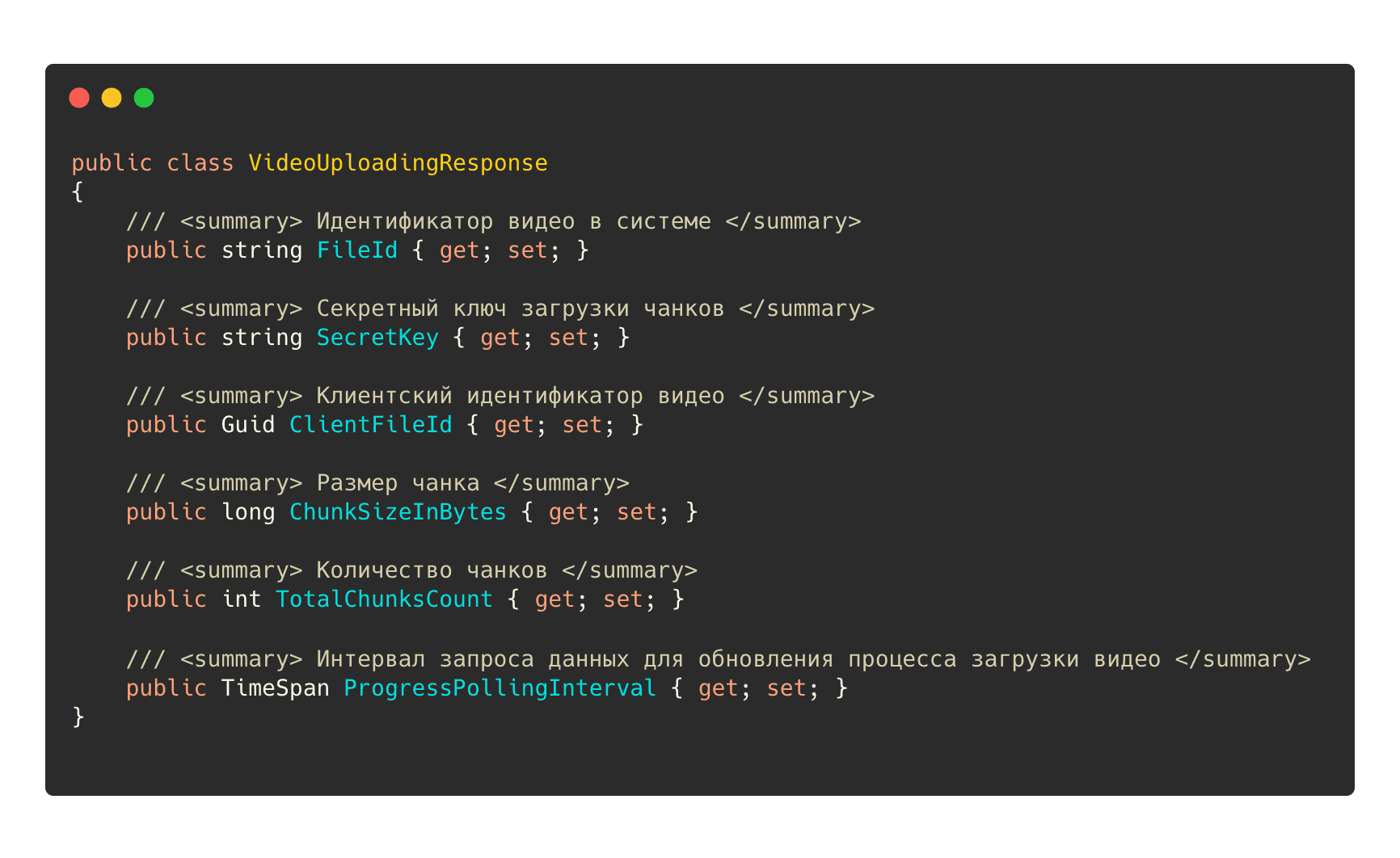Select the ChunkSizeInBytes property name

[x=398, y=512]
